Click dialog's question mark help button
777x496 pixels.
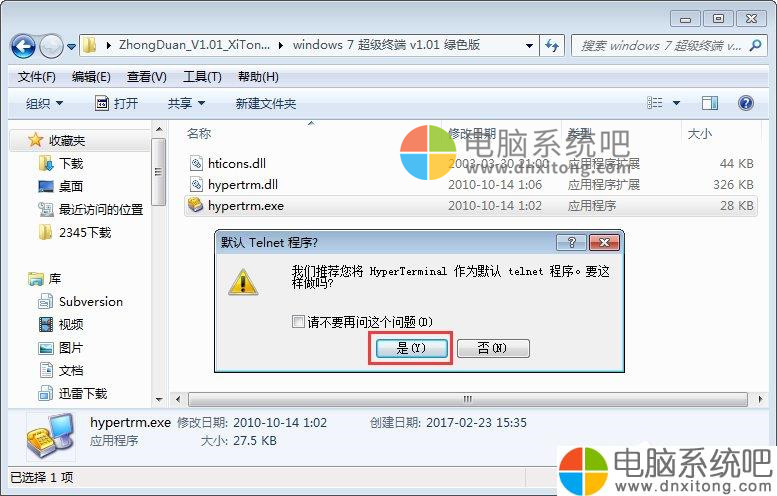[571, 242]
